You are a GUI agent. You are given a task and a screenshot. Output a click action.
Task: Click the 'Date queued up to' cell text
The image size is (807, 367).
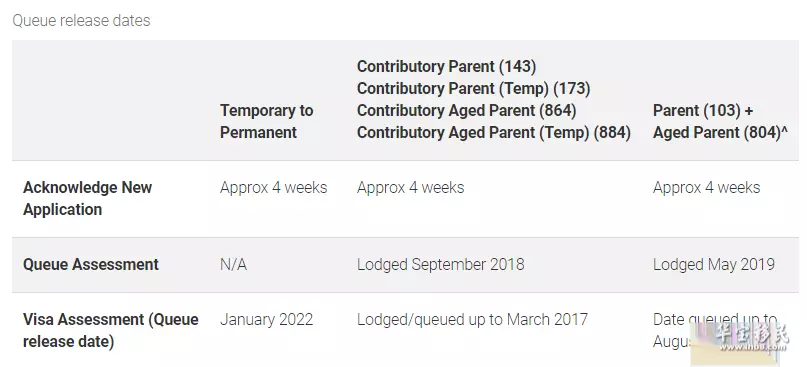(x=715, y=320)
